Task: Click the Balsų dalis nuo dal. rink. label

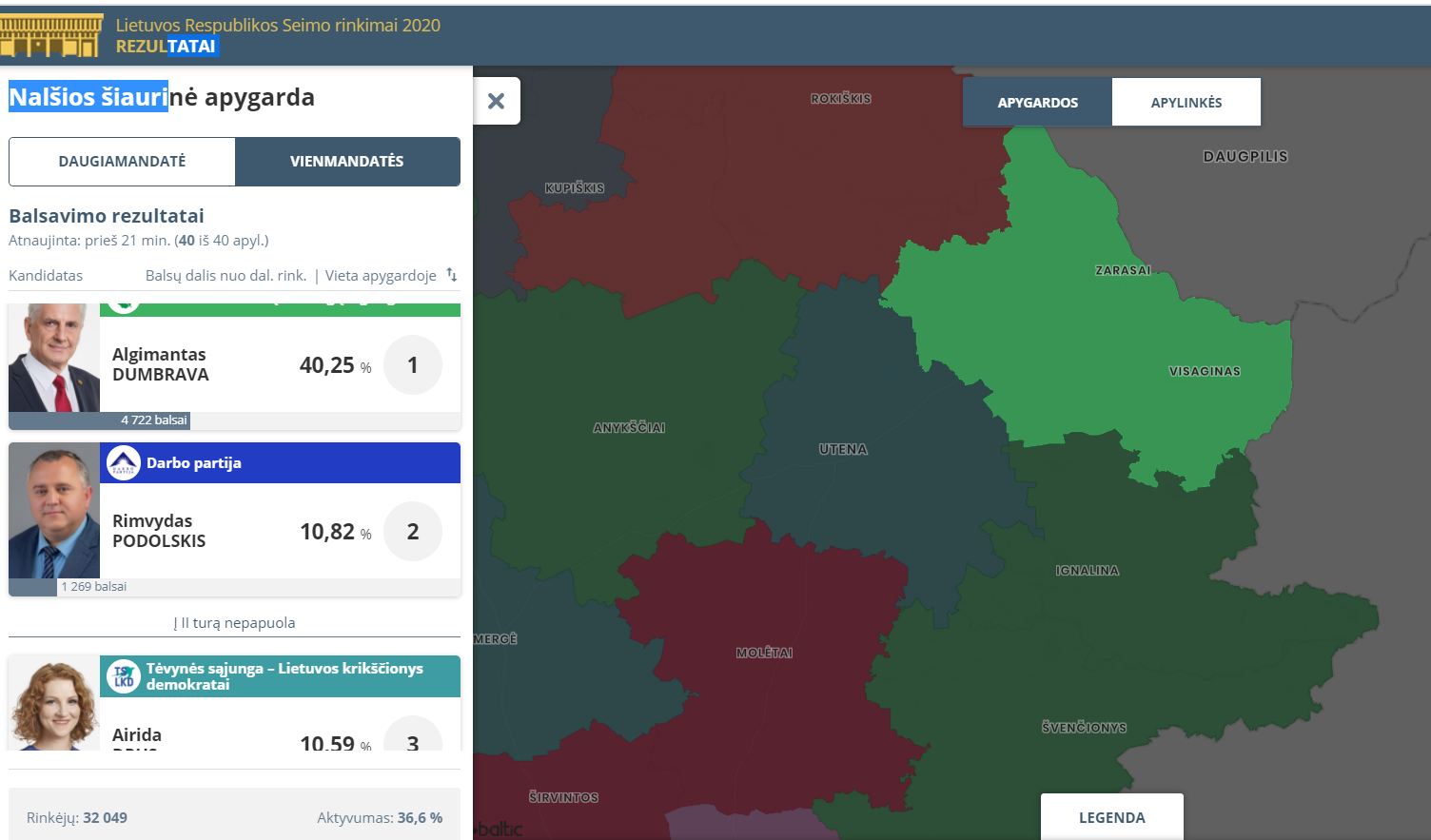Action: [x=225, y=275]
